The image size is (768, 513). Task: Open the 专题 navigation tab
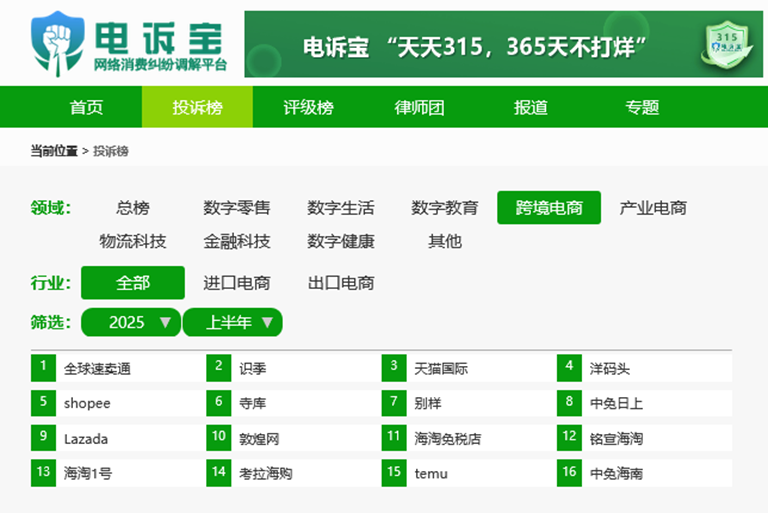click(642, 107)
